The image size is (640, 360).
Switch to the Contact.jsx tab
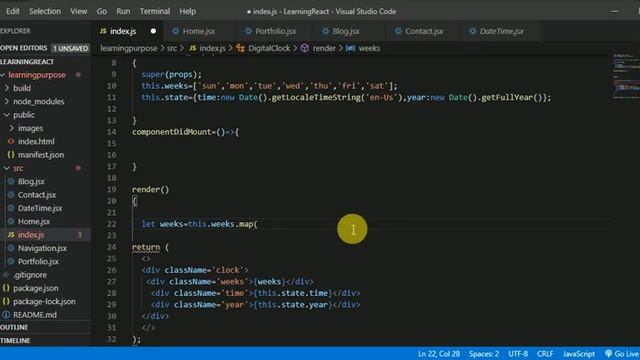pyautogui.click(x=424, y=31)
